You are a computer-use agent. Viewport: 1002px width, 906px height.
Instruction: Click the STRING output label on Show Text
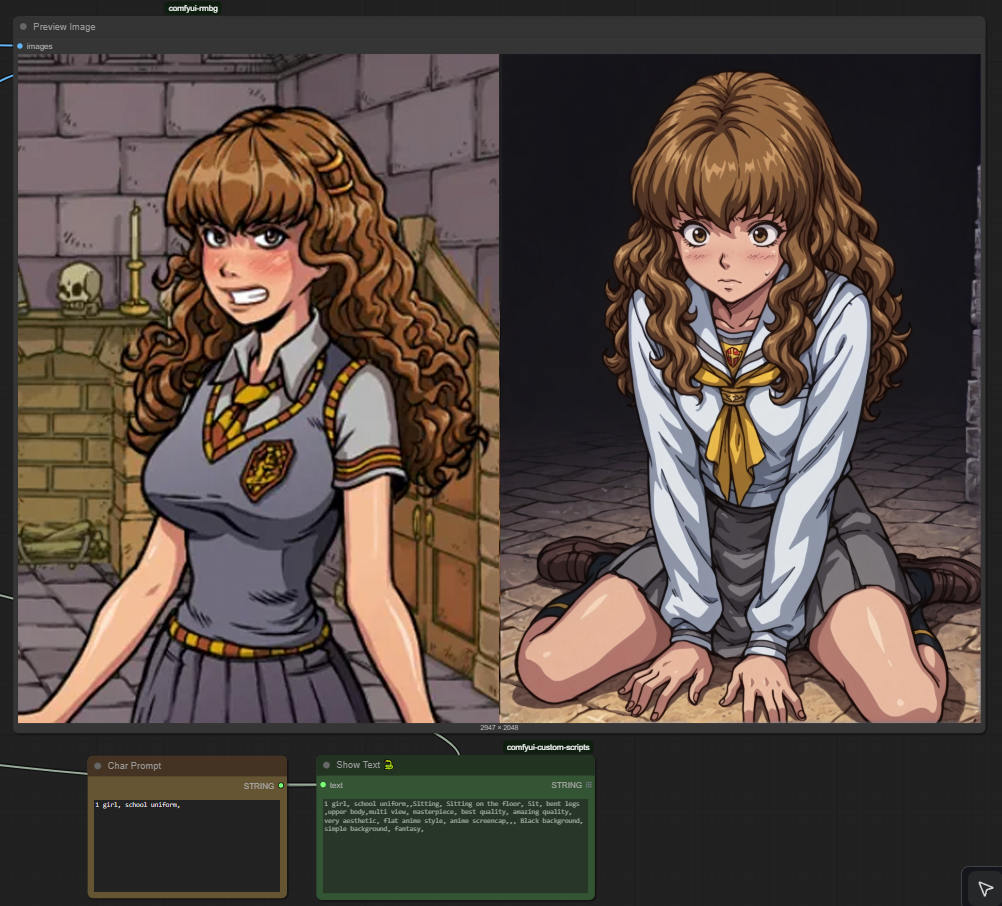566,785
